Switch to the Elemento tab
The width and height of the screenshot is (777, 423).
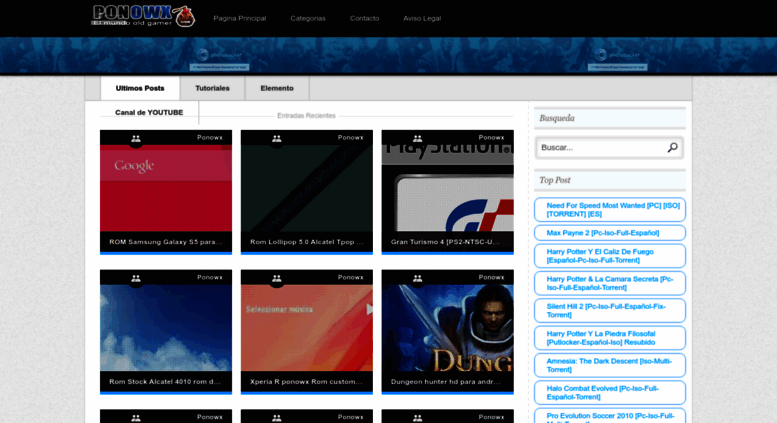pos(277,88)
